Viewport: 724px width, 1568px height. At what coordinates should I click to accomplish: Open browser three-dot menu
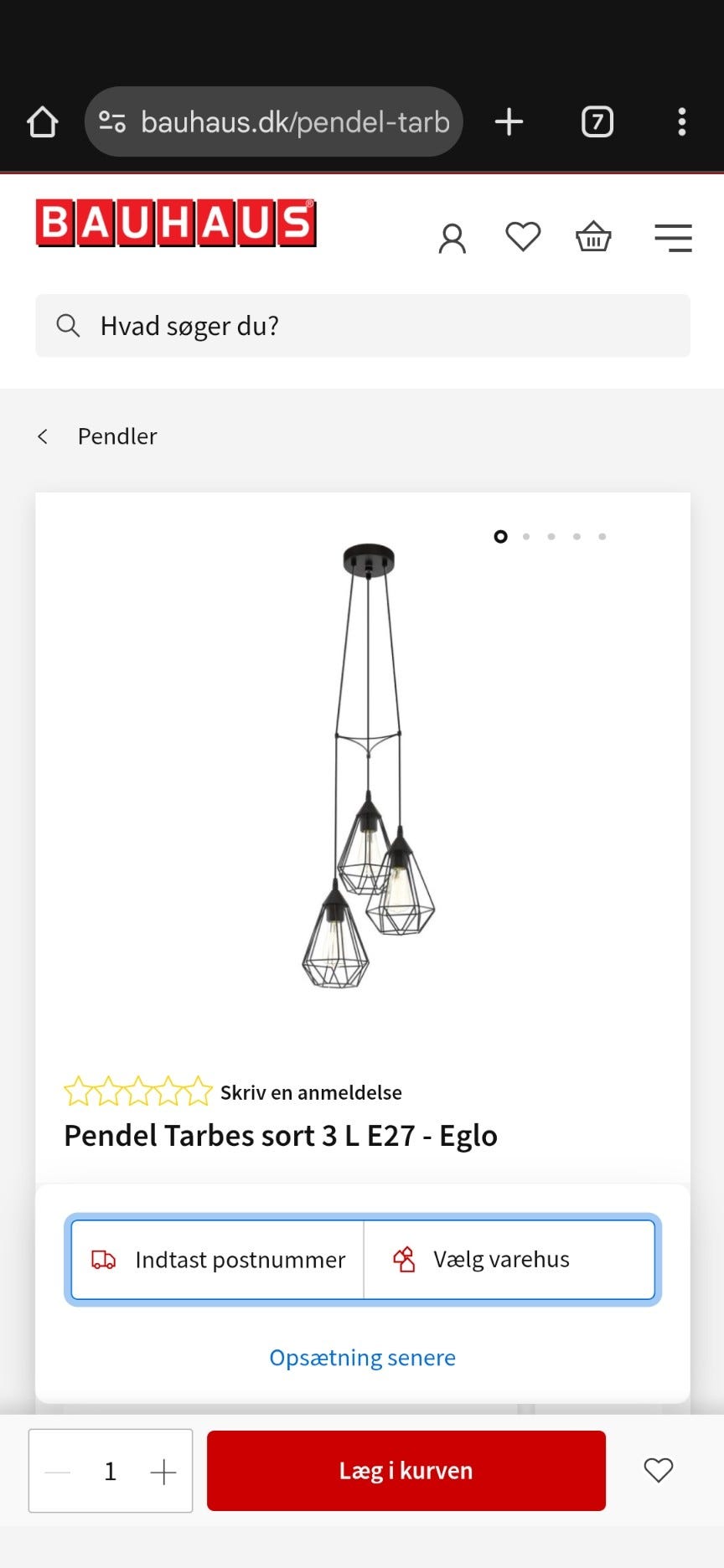pos(682,122)
